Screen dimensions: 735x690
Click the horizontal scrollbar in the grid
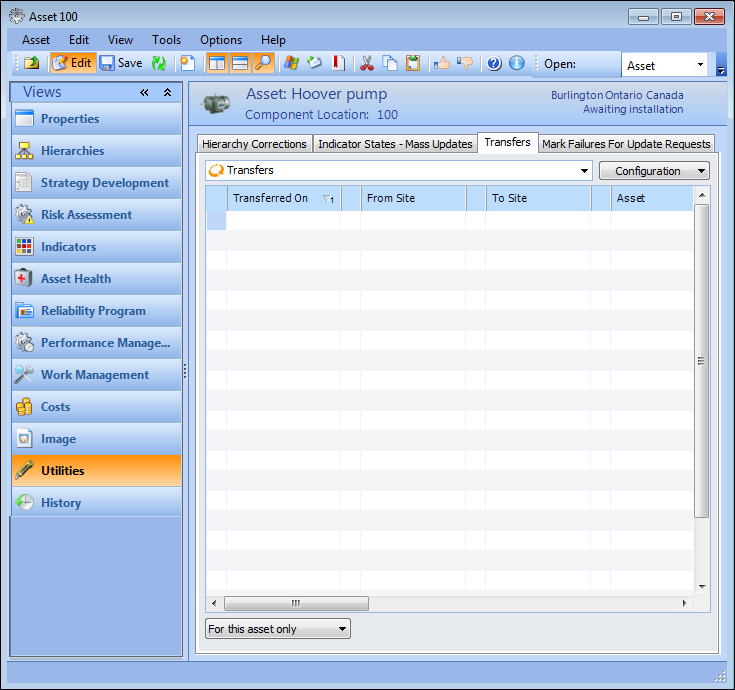pos(296,604)
